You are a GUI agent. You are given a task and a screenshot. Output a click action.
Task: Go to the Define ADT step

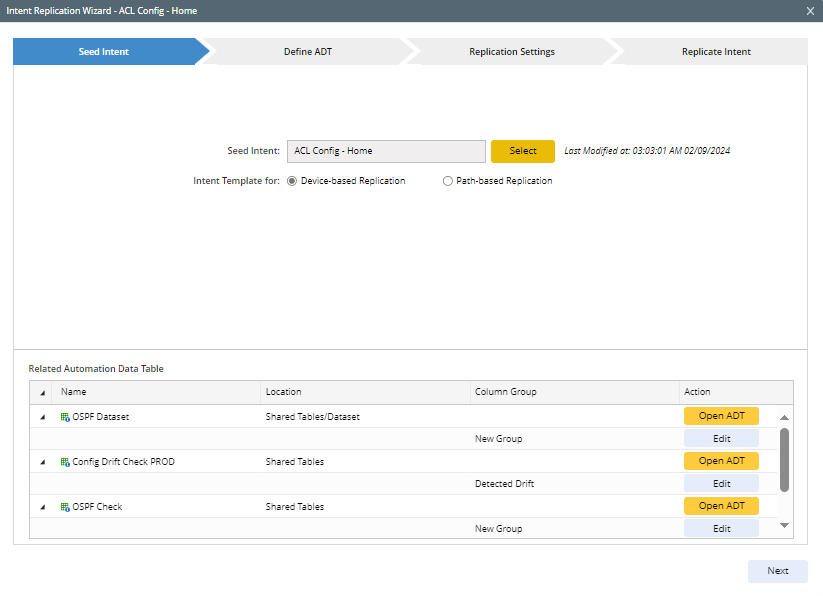(308, 52)
